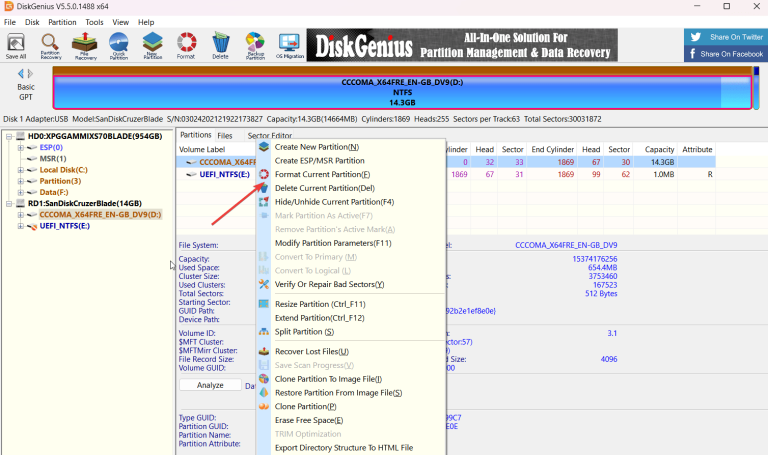Click the Format toolbar icon

pyautogui.click(x=186, y=46)
